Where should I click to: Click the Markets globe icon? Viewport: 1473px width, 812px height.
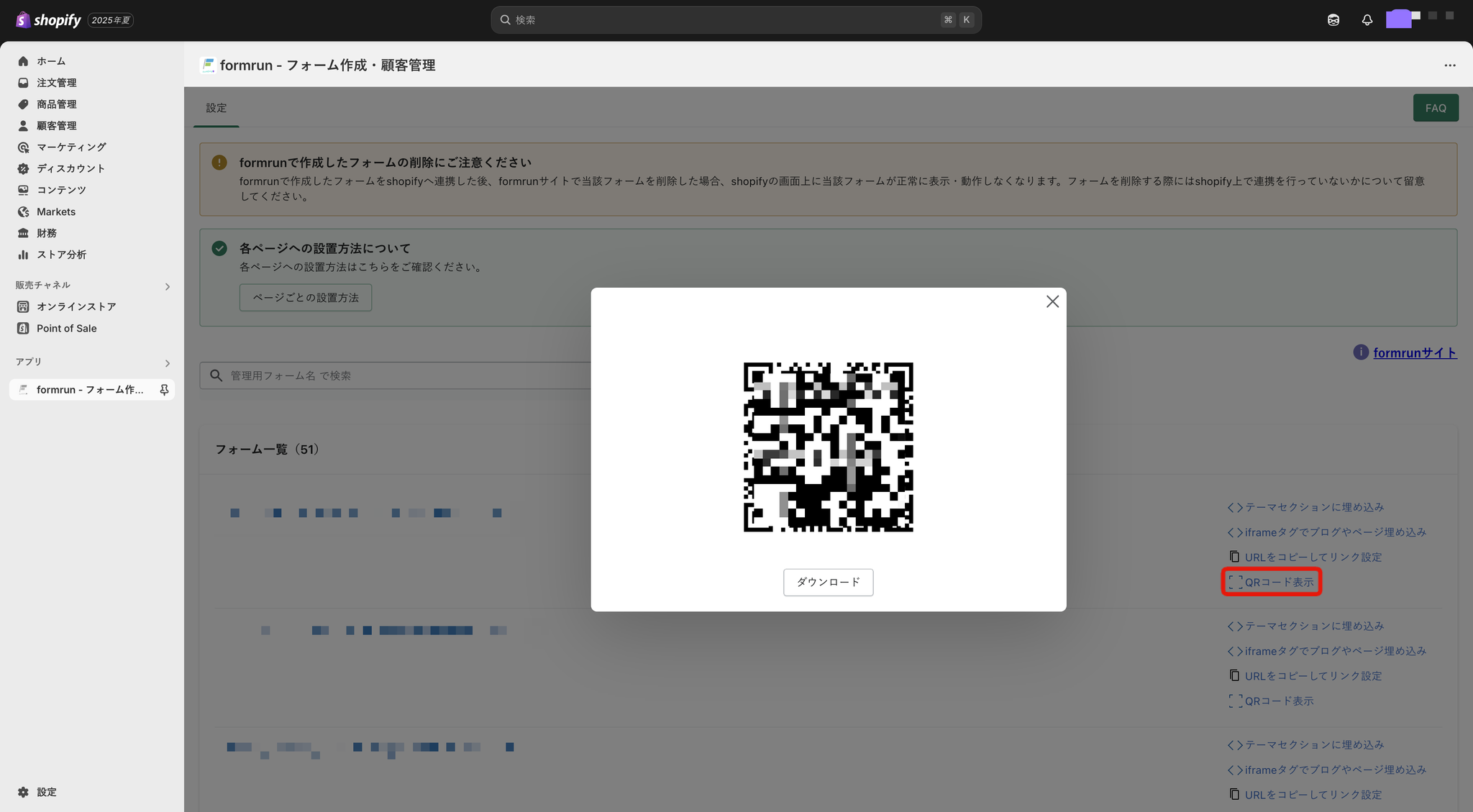pyautogui.click(x=23, y=211)
